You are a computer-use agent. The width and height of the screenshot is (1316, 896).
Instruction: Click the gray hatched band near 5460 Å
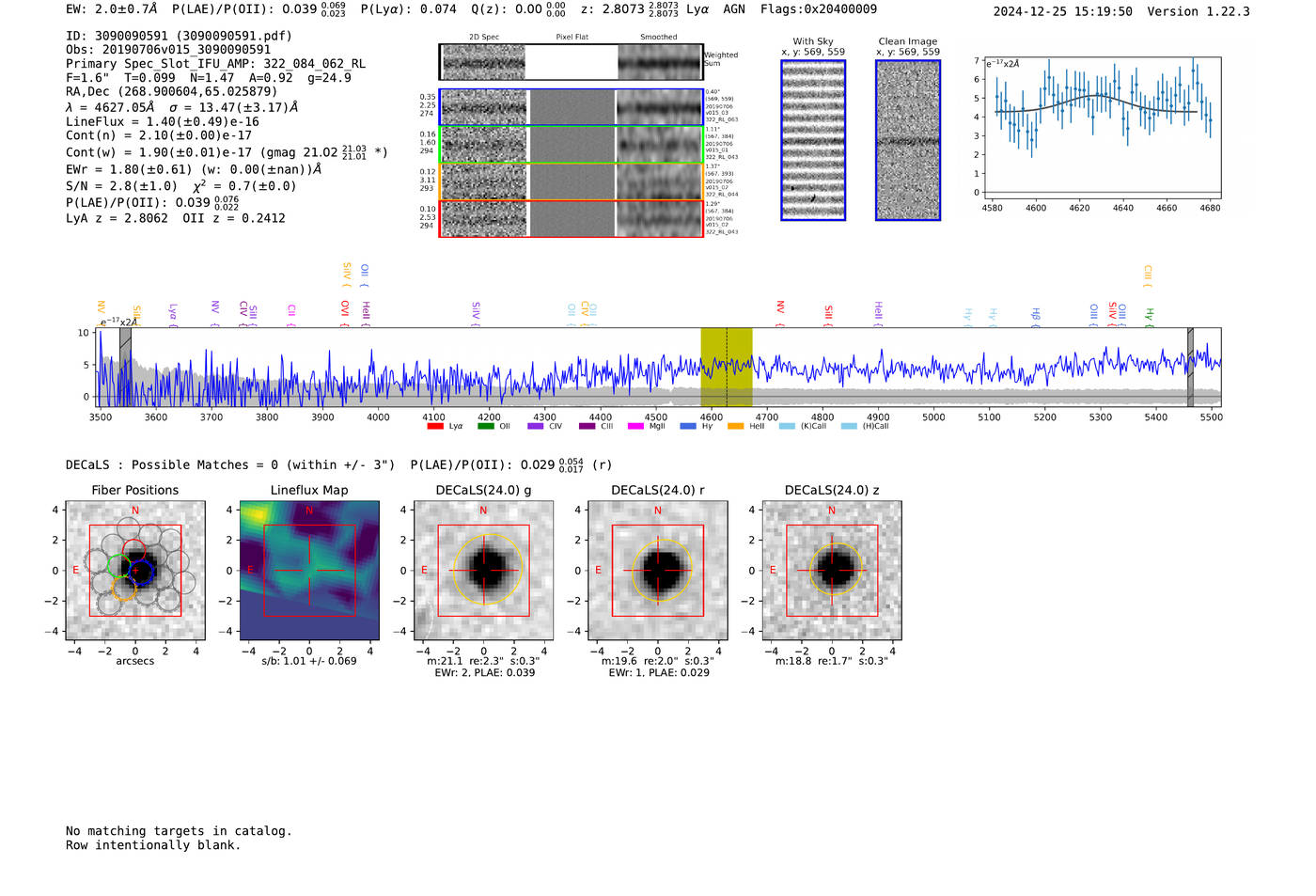(1190, 368)
